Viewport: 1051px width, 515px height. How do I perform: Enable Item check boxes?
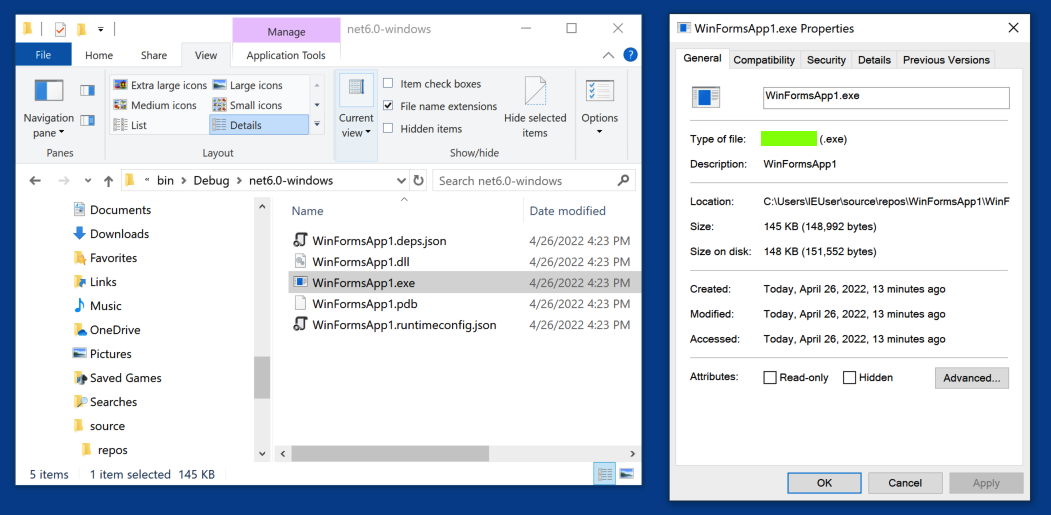[x=388, y=84]
